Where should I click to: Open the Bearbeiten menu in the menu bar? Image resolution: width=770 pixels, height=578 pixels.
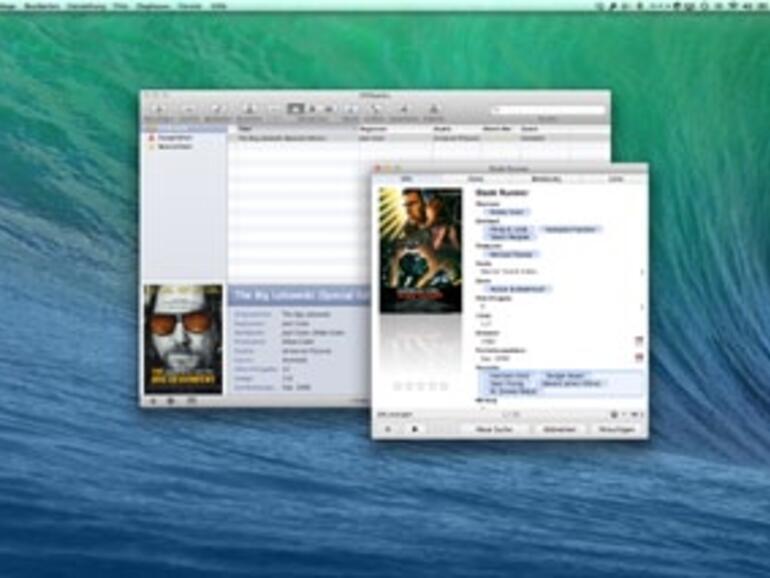[x=42, y=6]
